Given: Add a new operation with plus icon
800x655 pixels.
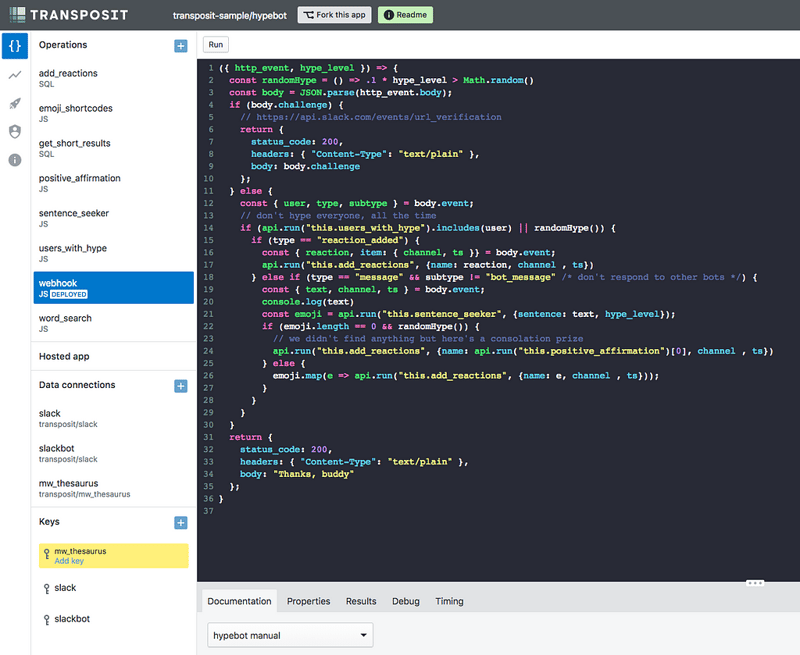Looking at the screenshot, I should click(181, 46).
